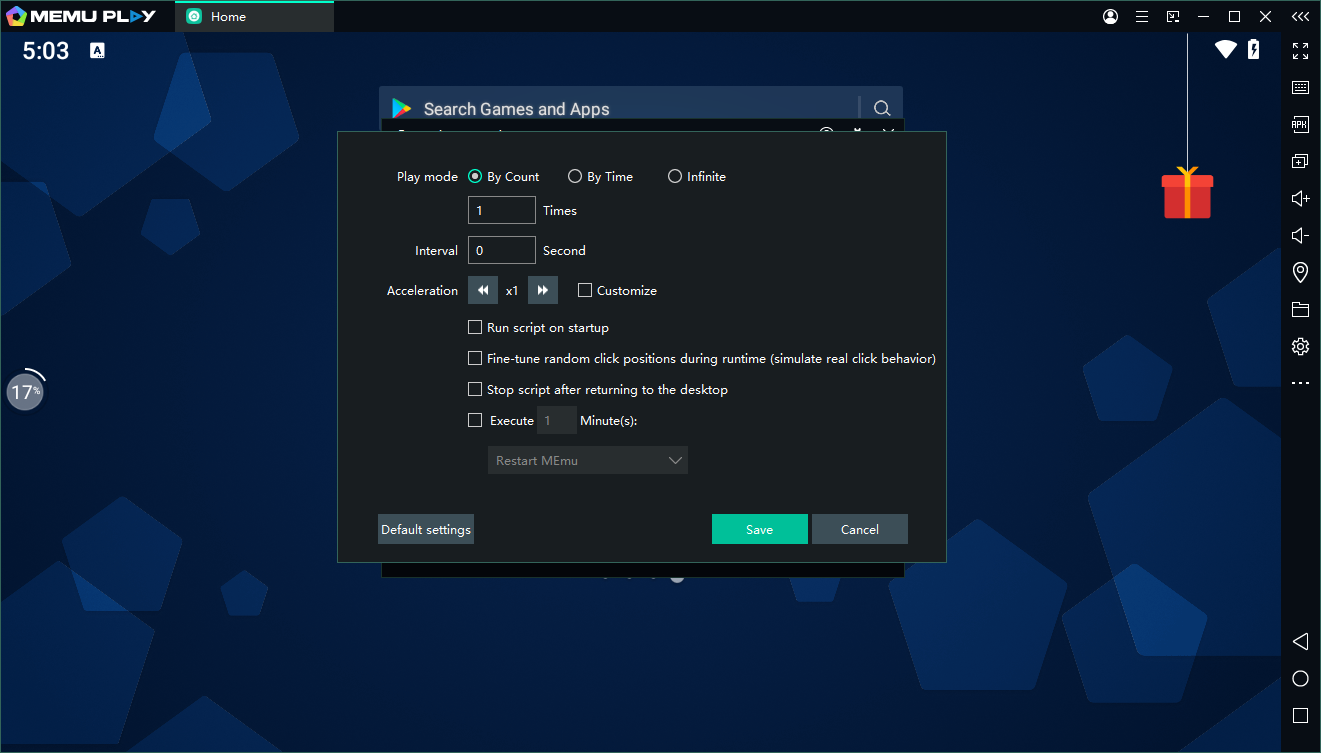Image resolution: width=1321 pixels, height=753 pixels.
Task: Open the shared folder icon
Action: tap(1300, 309)
